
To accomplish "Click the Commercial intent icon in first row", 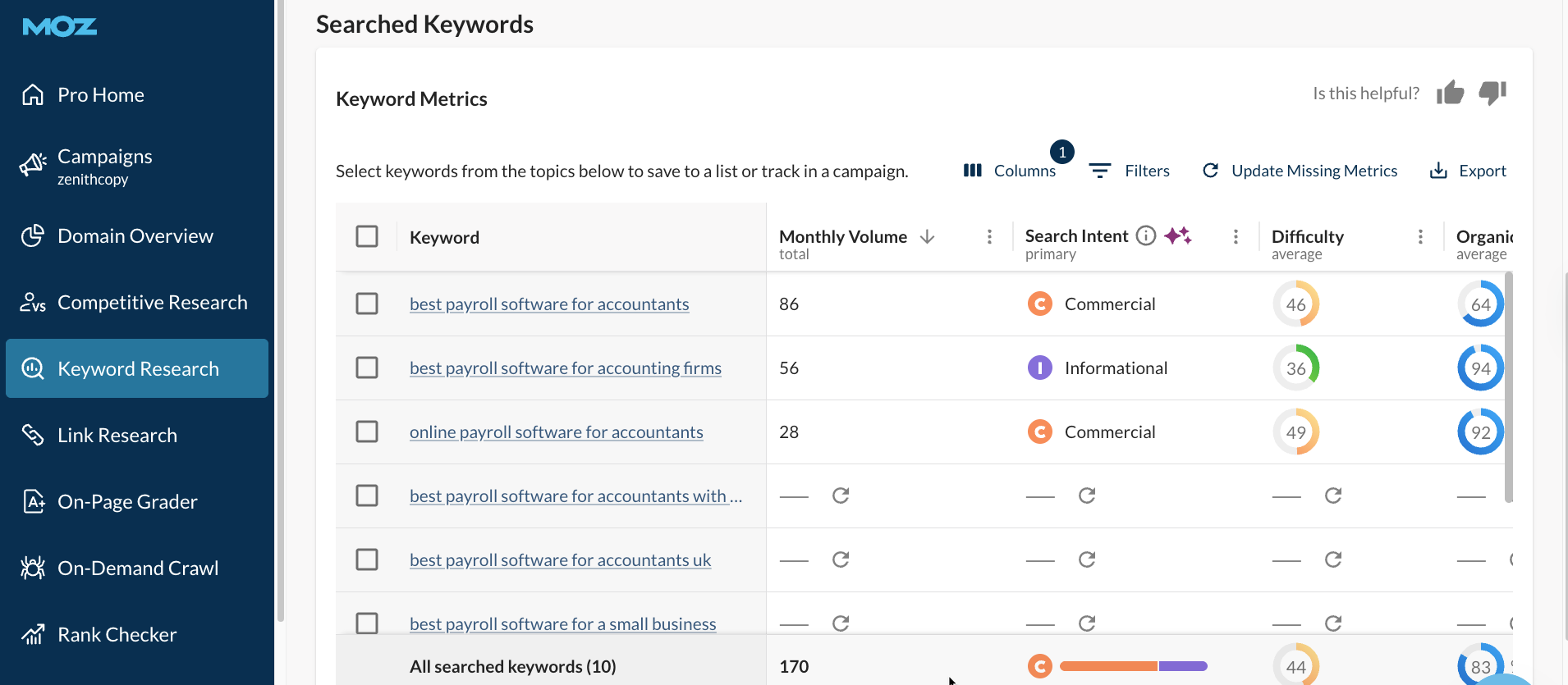I will pyautogui.click(x=1040, y=304).
